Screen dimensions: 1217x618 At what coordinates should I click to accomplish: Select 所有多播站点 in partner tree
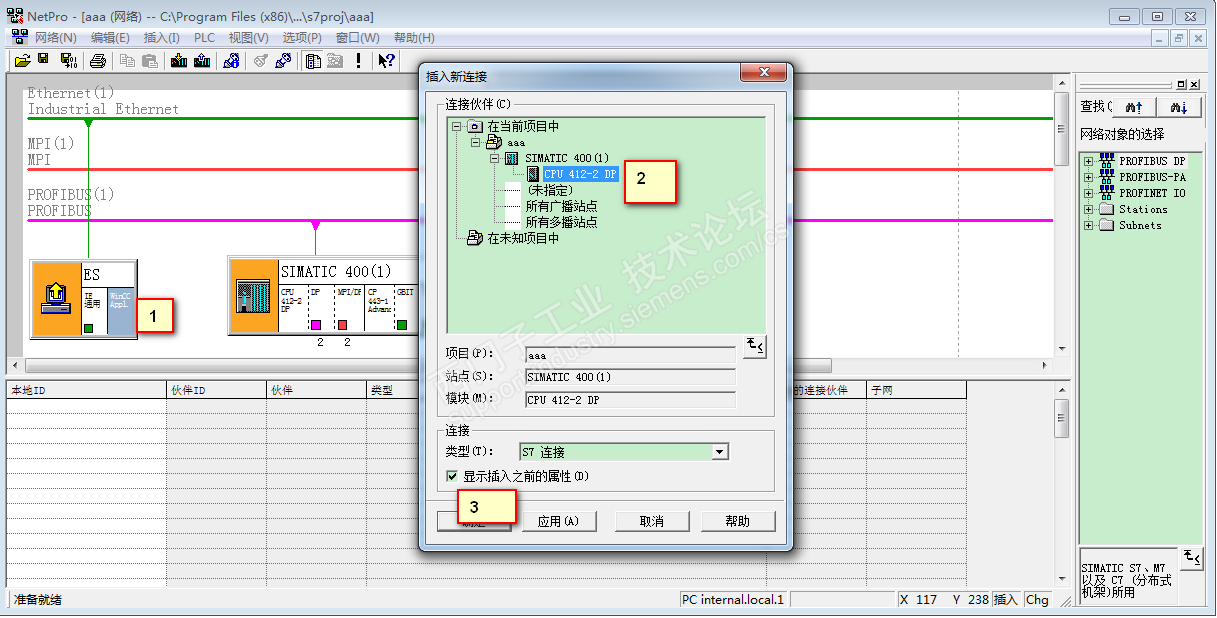(562, 222)
